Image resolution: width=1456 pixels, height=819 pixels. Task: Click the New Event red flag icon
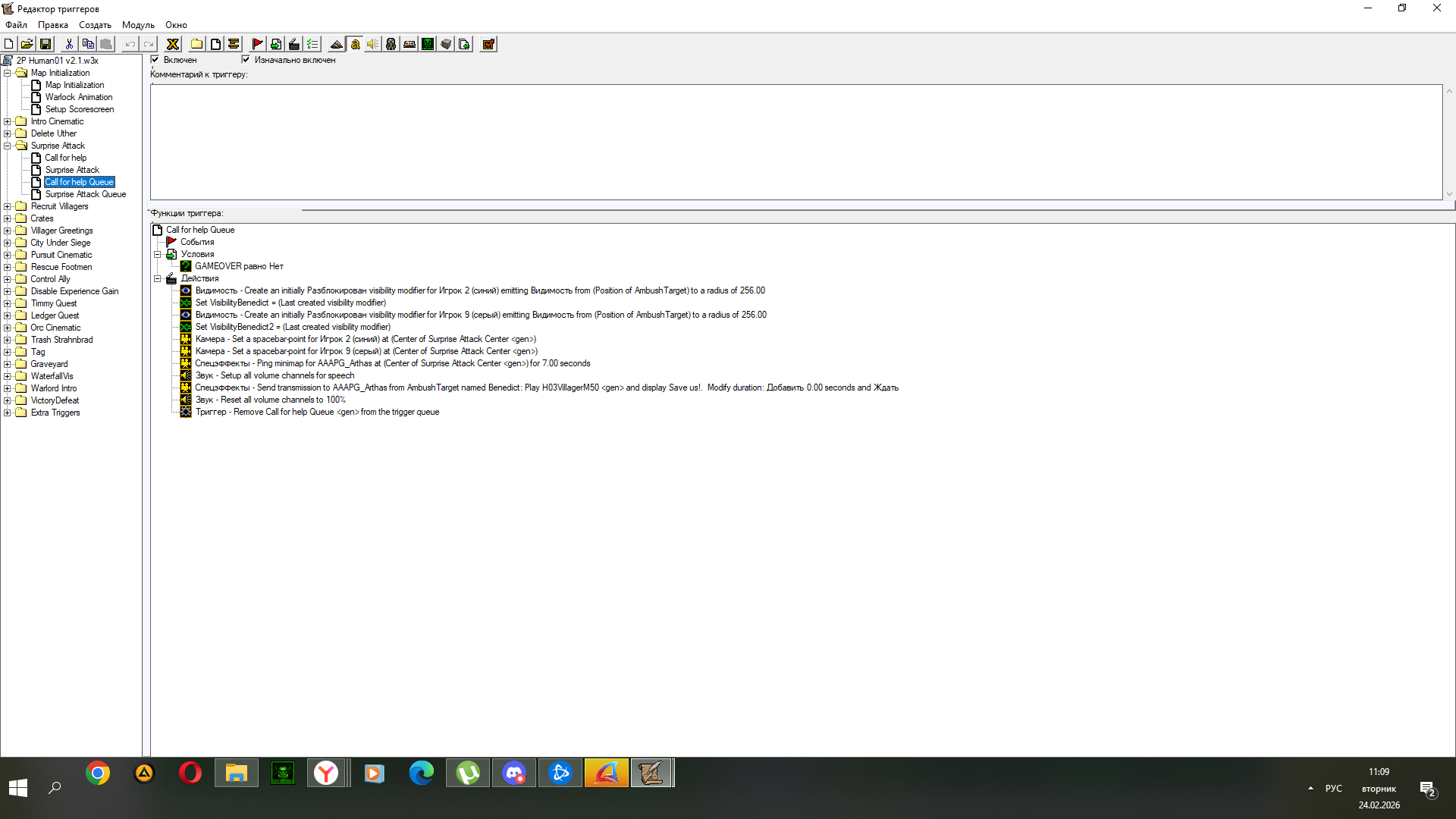[258, 44]
